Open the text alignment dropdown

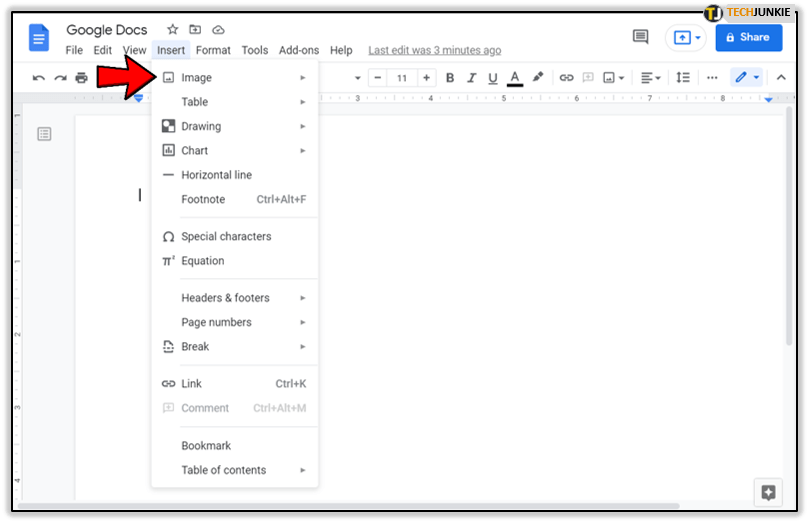point(651,78)
